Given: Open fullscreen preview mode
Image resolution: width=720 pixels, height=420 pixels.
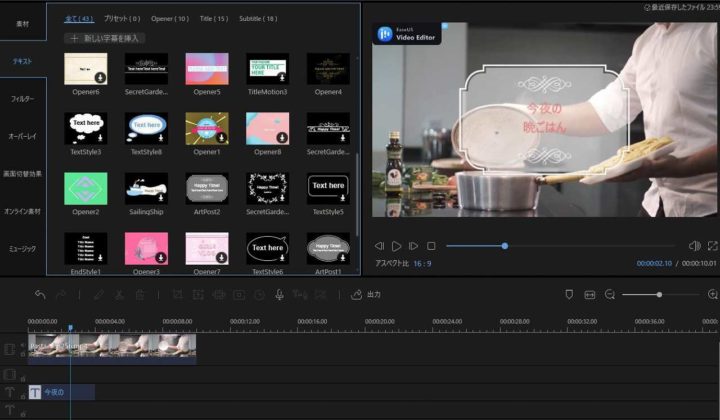Looking at the screenshot, I should (712, 246).
